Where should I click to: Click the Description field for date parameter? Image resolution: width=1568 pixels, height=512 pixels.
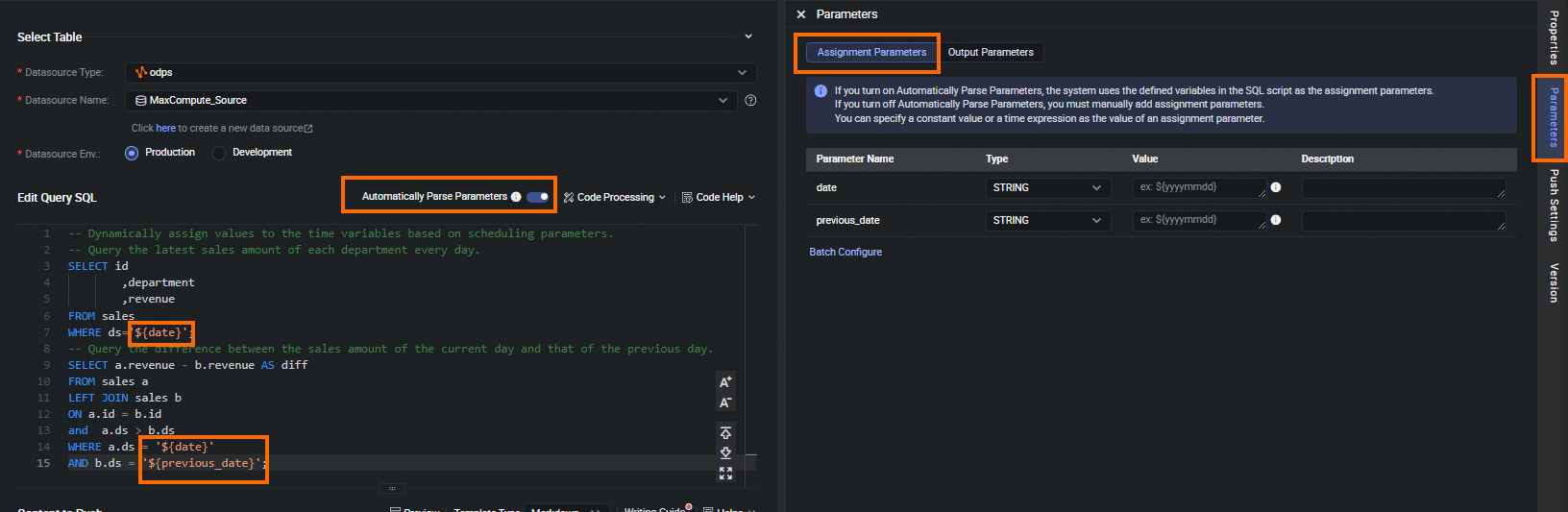(1404, 187)
